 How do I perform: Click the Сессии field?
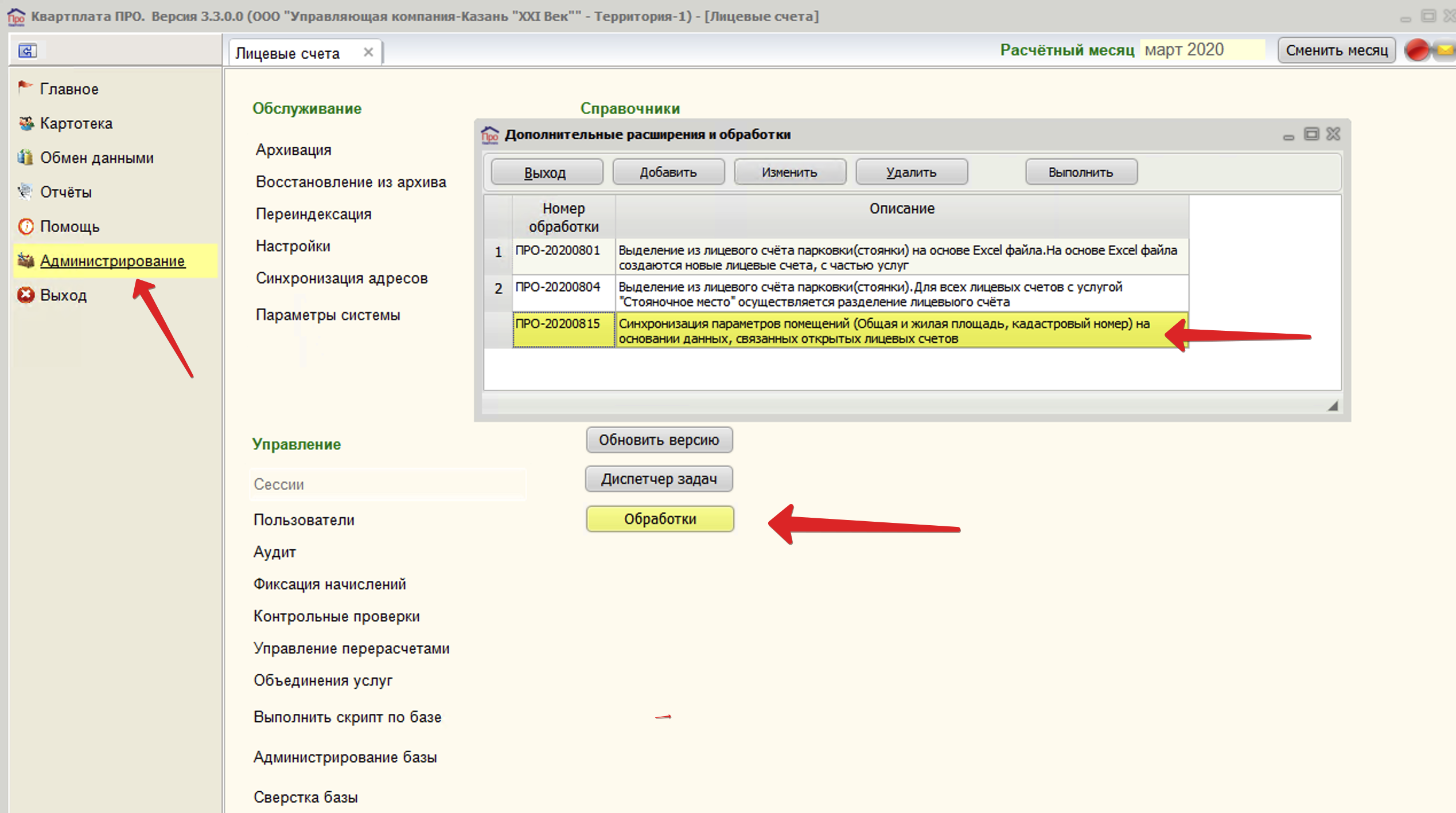(x=388, y=484)
